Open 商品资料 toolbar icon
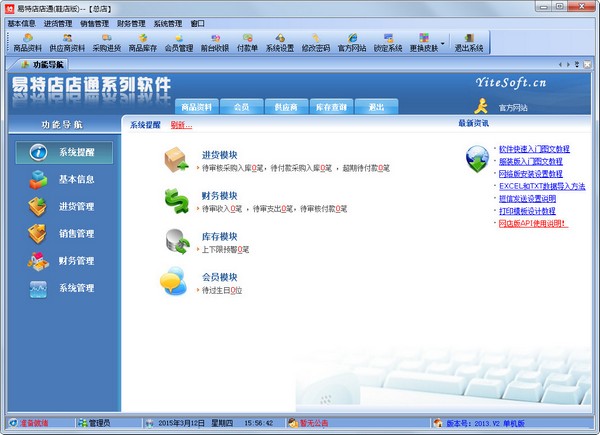600x435 pixels. [x=27, y=41]
